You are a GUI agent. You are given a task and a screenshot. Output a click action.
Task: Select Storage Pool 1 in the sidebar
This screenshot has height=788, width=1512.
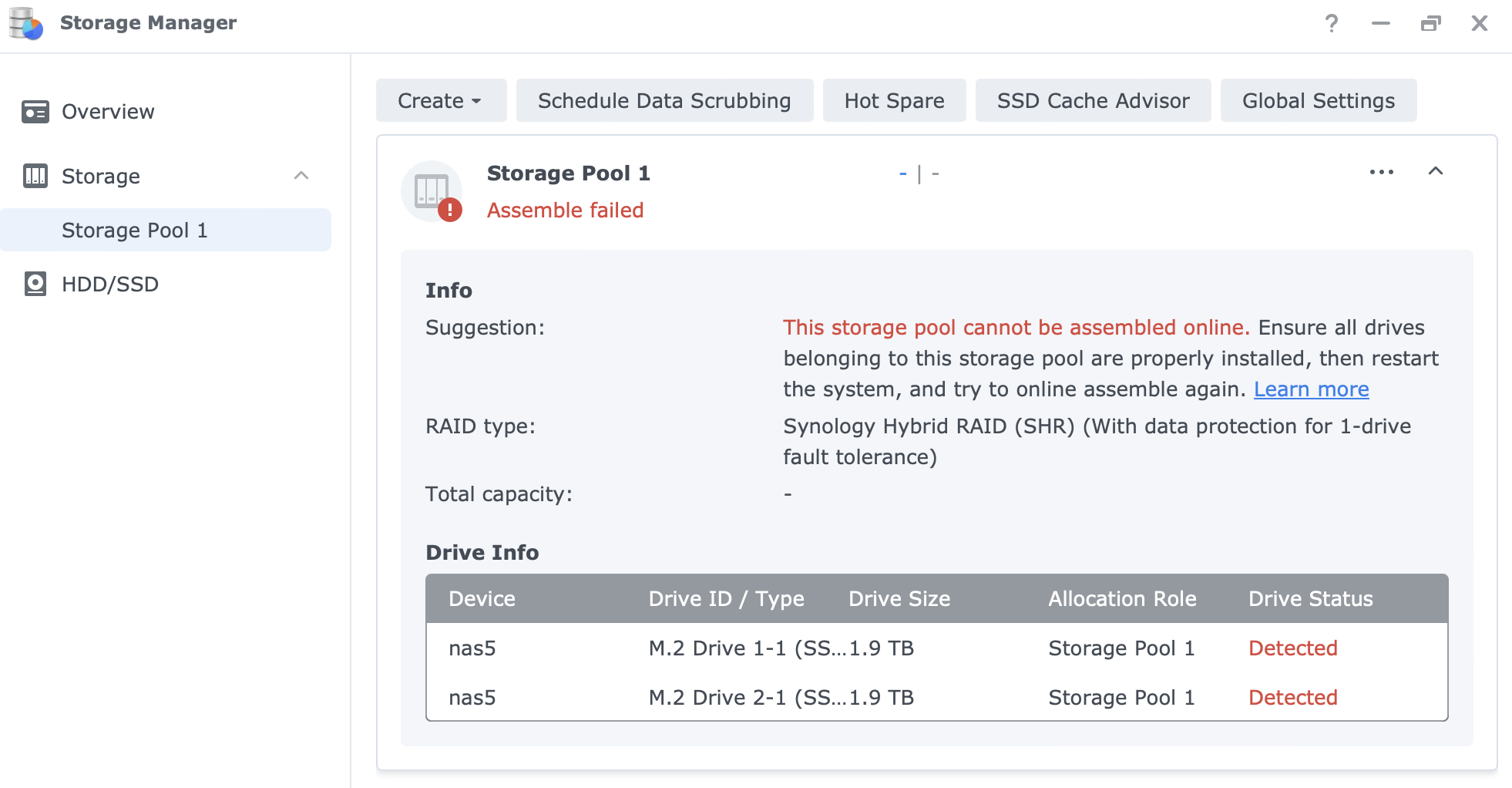(135, 229)
